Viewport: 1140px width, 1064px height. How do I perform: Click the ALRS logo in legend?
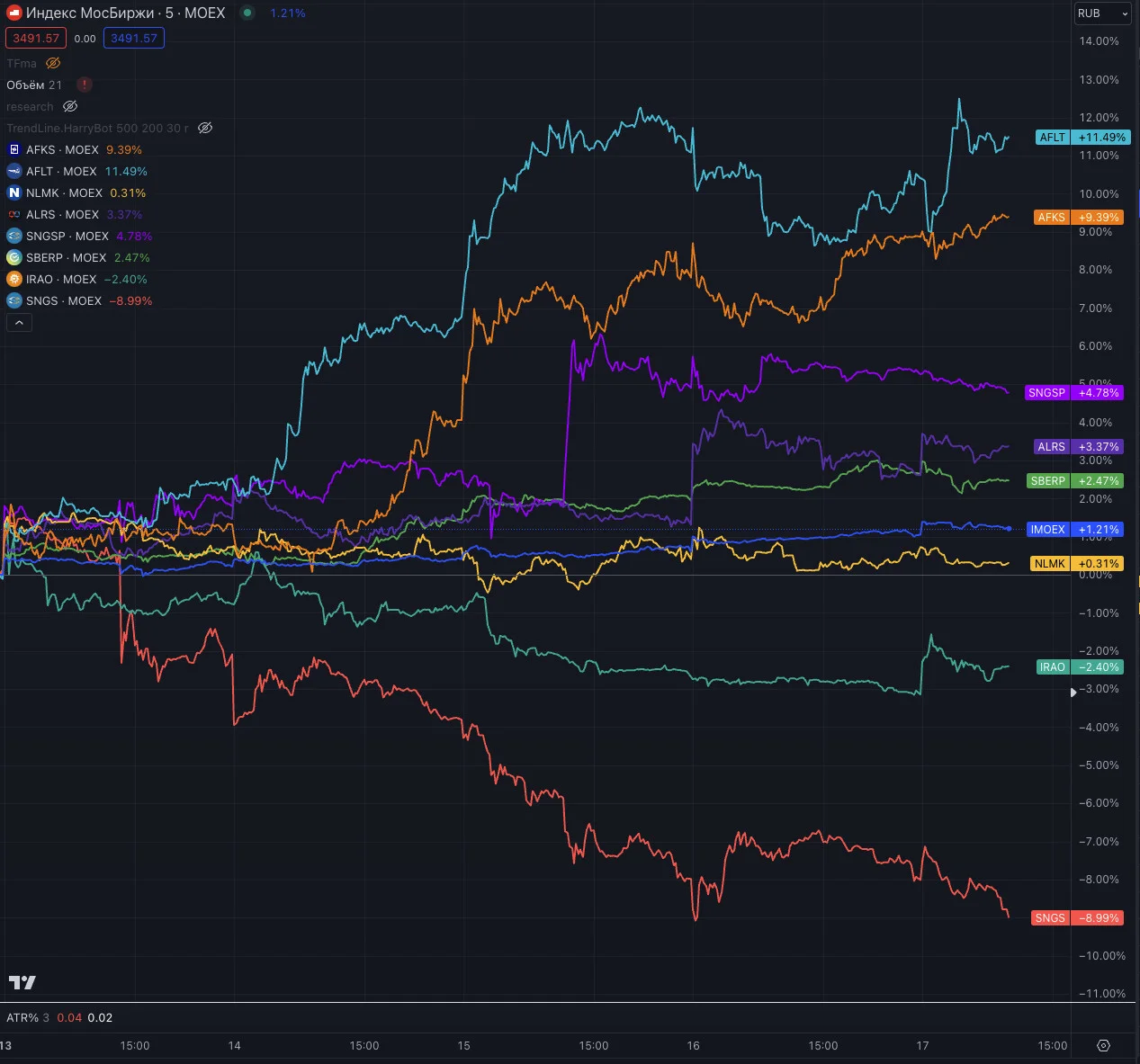pos(14,214)
